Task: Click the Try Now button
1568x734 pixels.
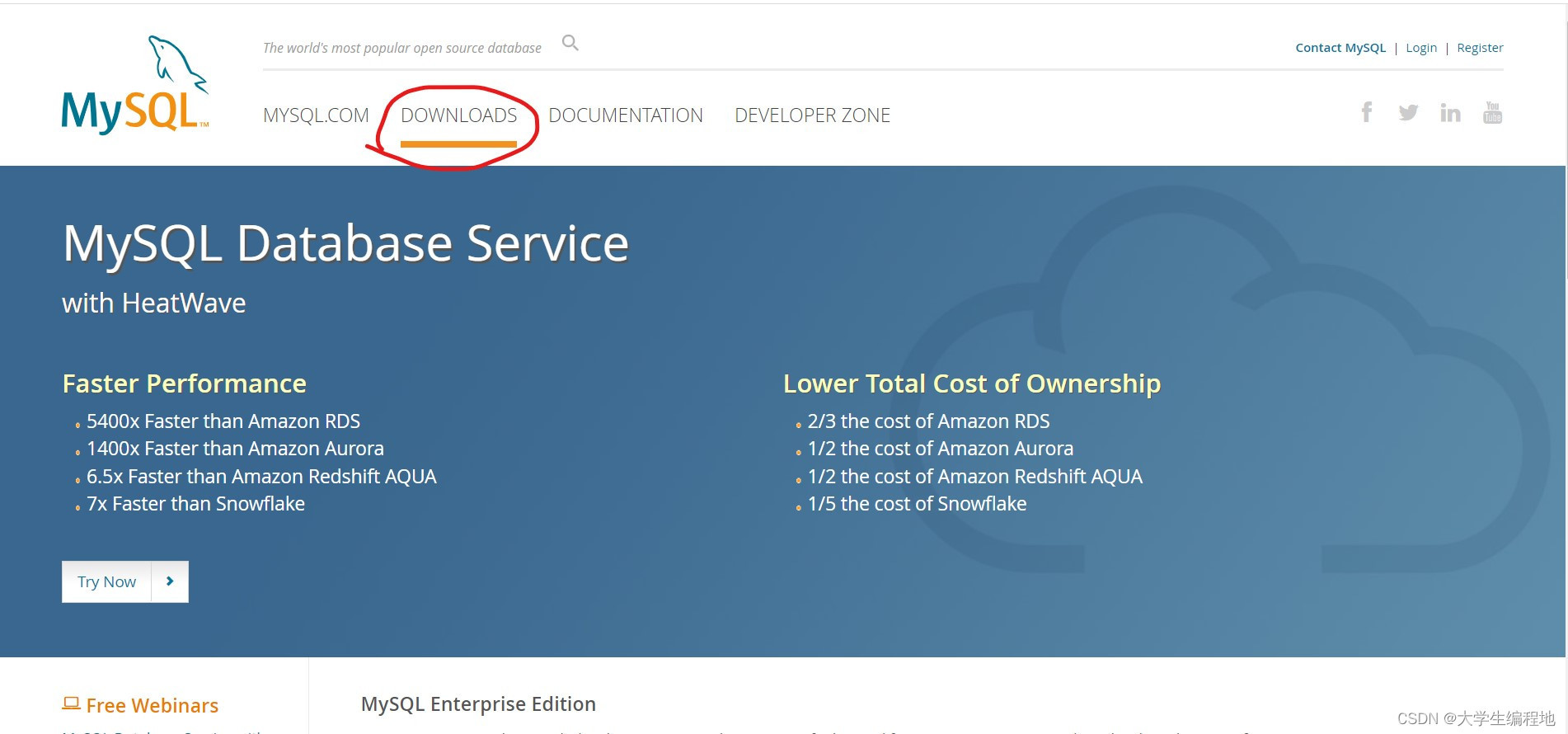Action: (x=124, y=581)
